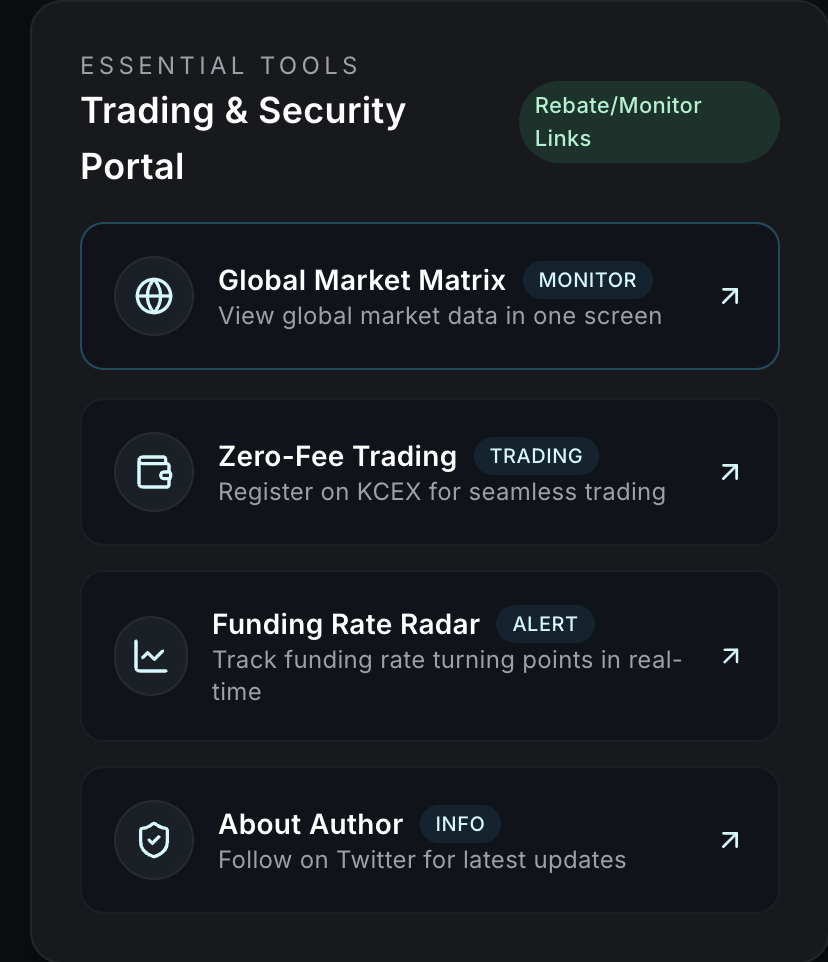Image resolution: width=828 pixels, height=962 pixels.
Task: Open Zero-Fee Trading via its arrow icon
Action: [x=730, y=472]
